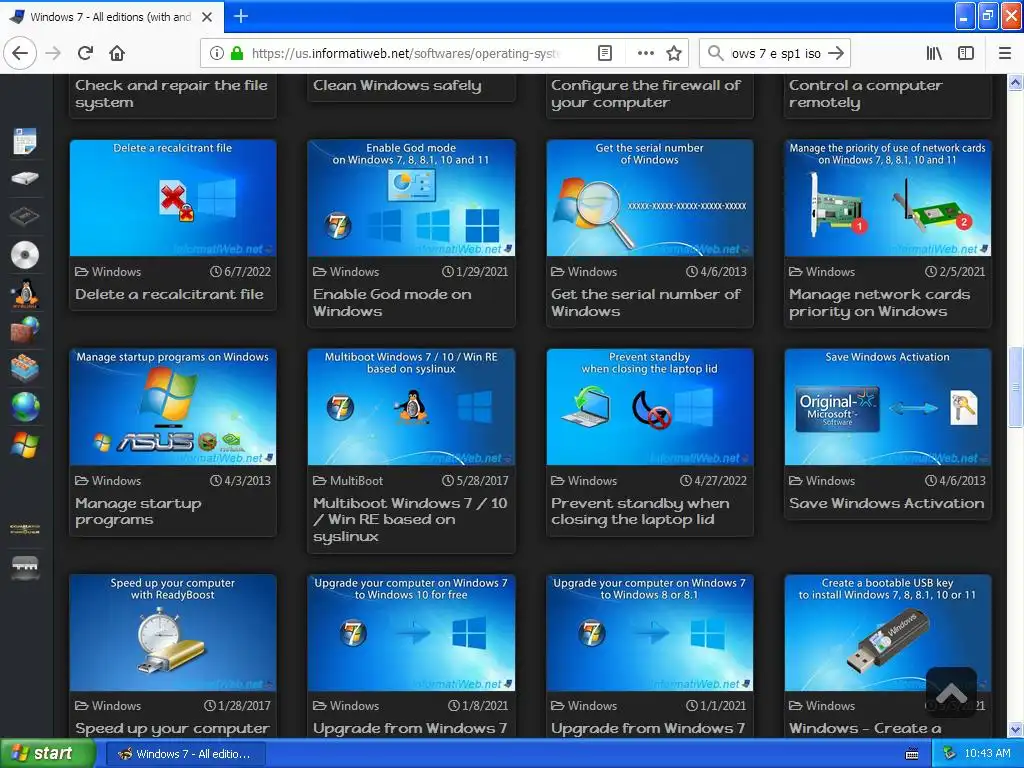Screen dimensions: 1024x768
Task: Open the Upgrade to Windows 8 or 8.1 thumbnail
Action: pyautogui.click(x=649, y=632)
